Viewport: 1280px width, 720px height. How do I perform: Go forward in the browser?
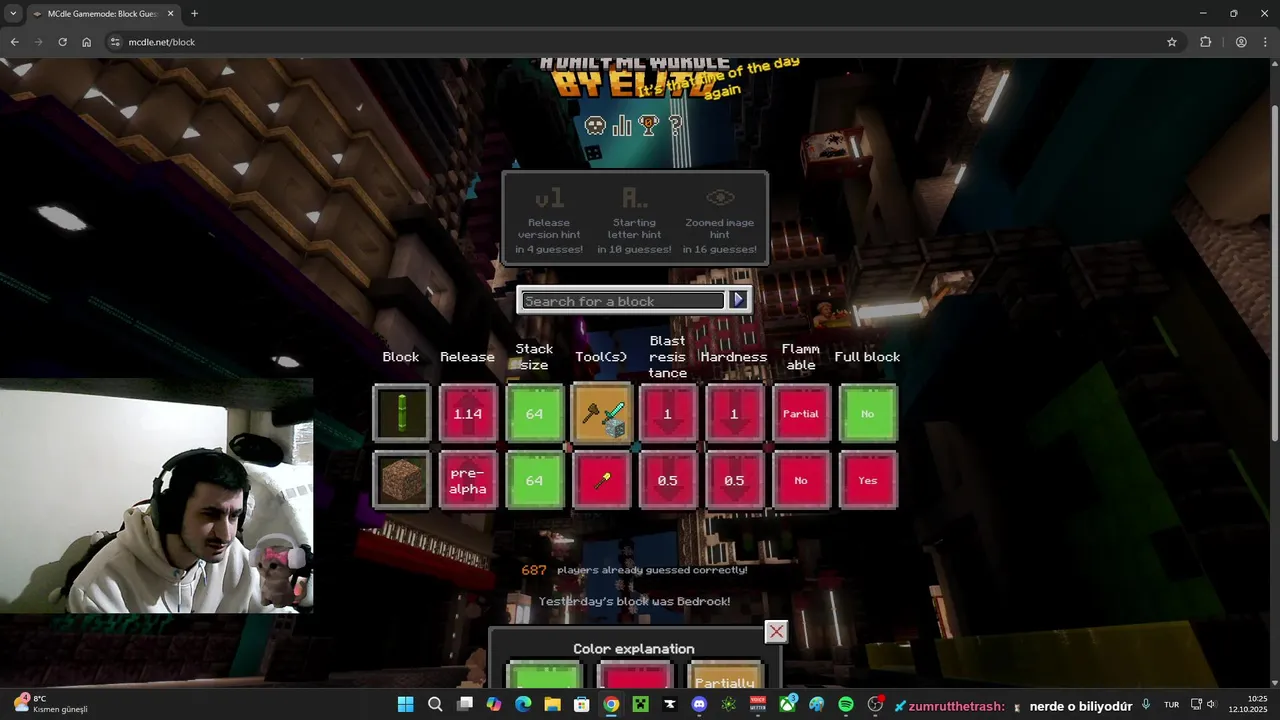pyautogui.click(x=38, y=42)
